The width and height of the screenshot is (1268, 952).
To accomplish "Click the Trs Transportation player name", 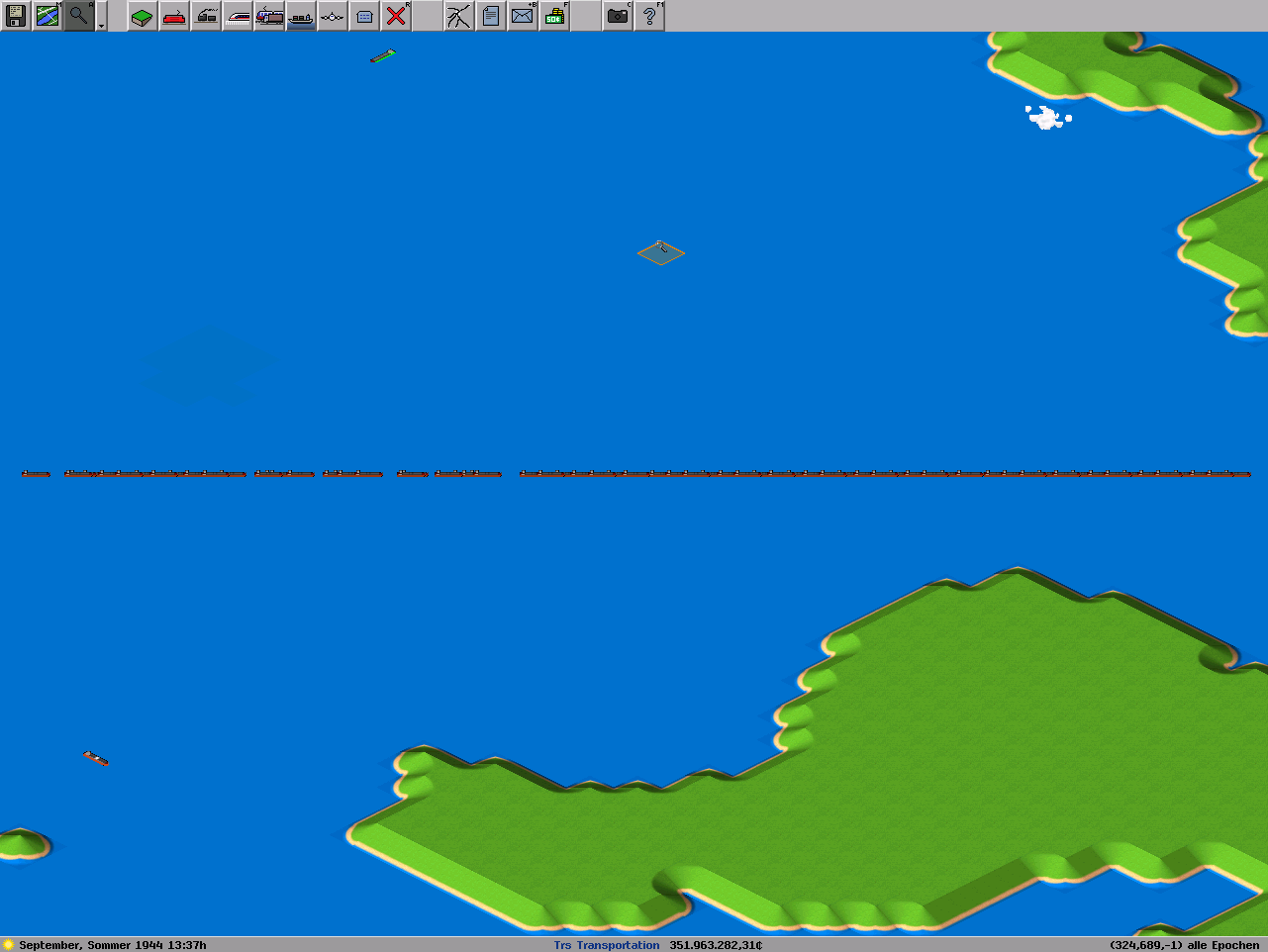I will coord(607,945).
